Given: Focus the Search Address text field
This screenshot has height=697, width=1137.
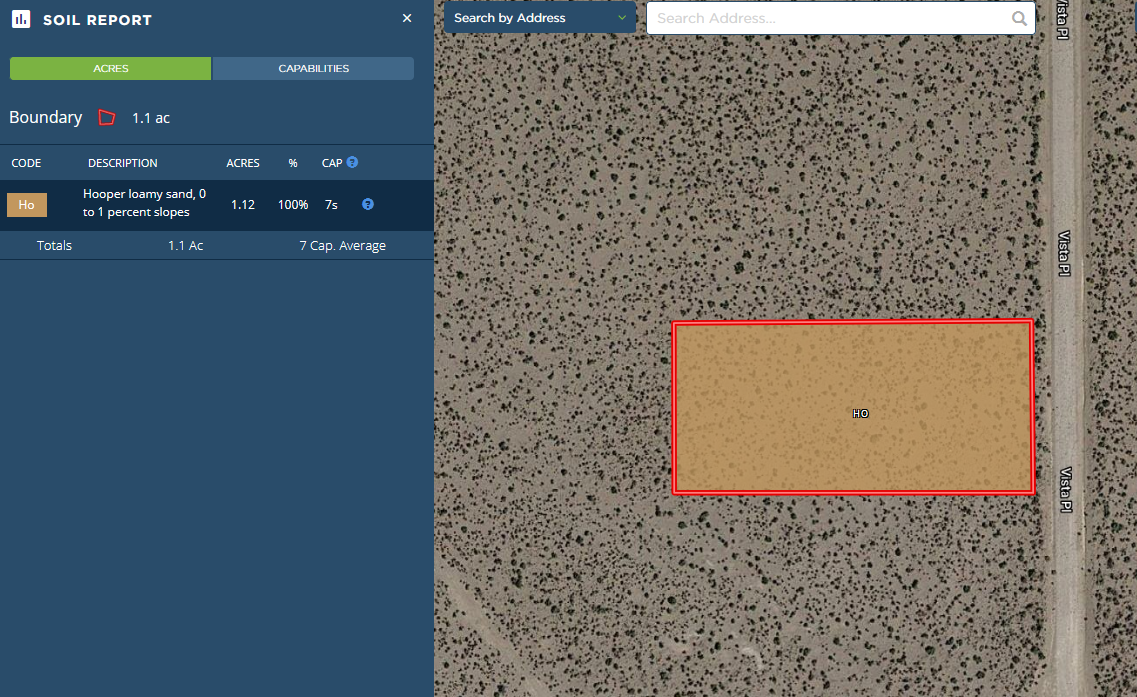Looking at the screenshot, I should click(x=828, y=18).
